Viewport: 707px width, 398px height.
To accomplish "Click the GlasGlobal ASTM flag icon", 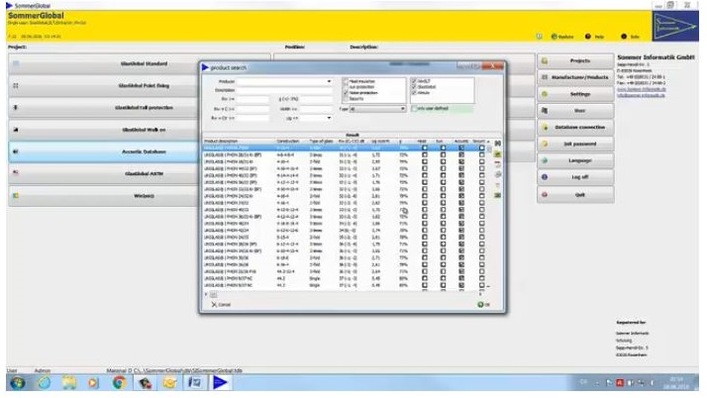I will click(16, 173).
